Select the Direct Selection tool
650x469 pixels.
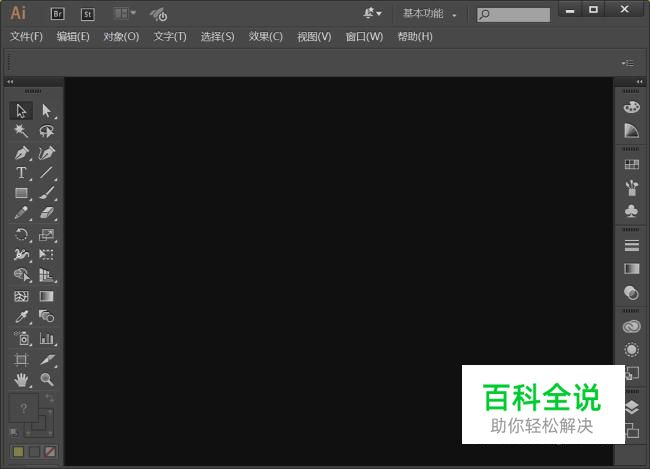[x=46, y=111]
